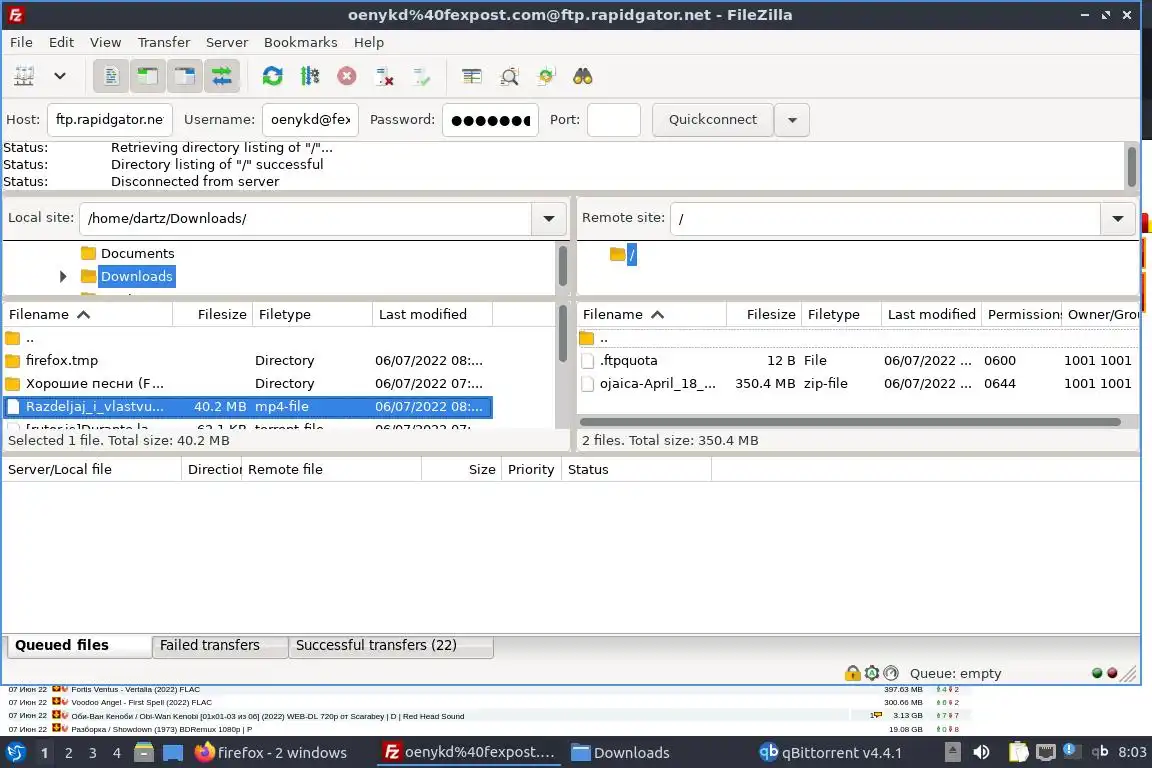Click the file manager icon in taskbar launcher
The width and height of the screenshot is (1152, 768).
click(x=144, y=753)
